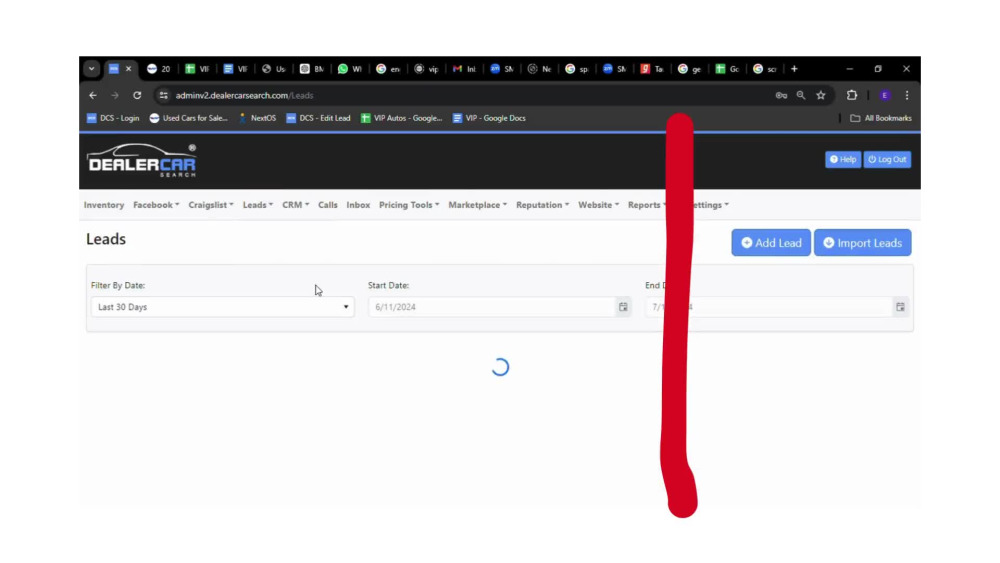Expand the Facebook menu
The width and height of the screenshot is (1000, 563).
coord(156,205)
